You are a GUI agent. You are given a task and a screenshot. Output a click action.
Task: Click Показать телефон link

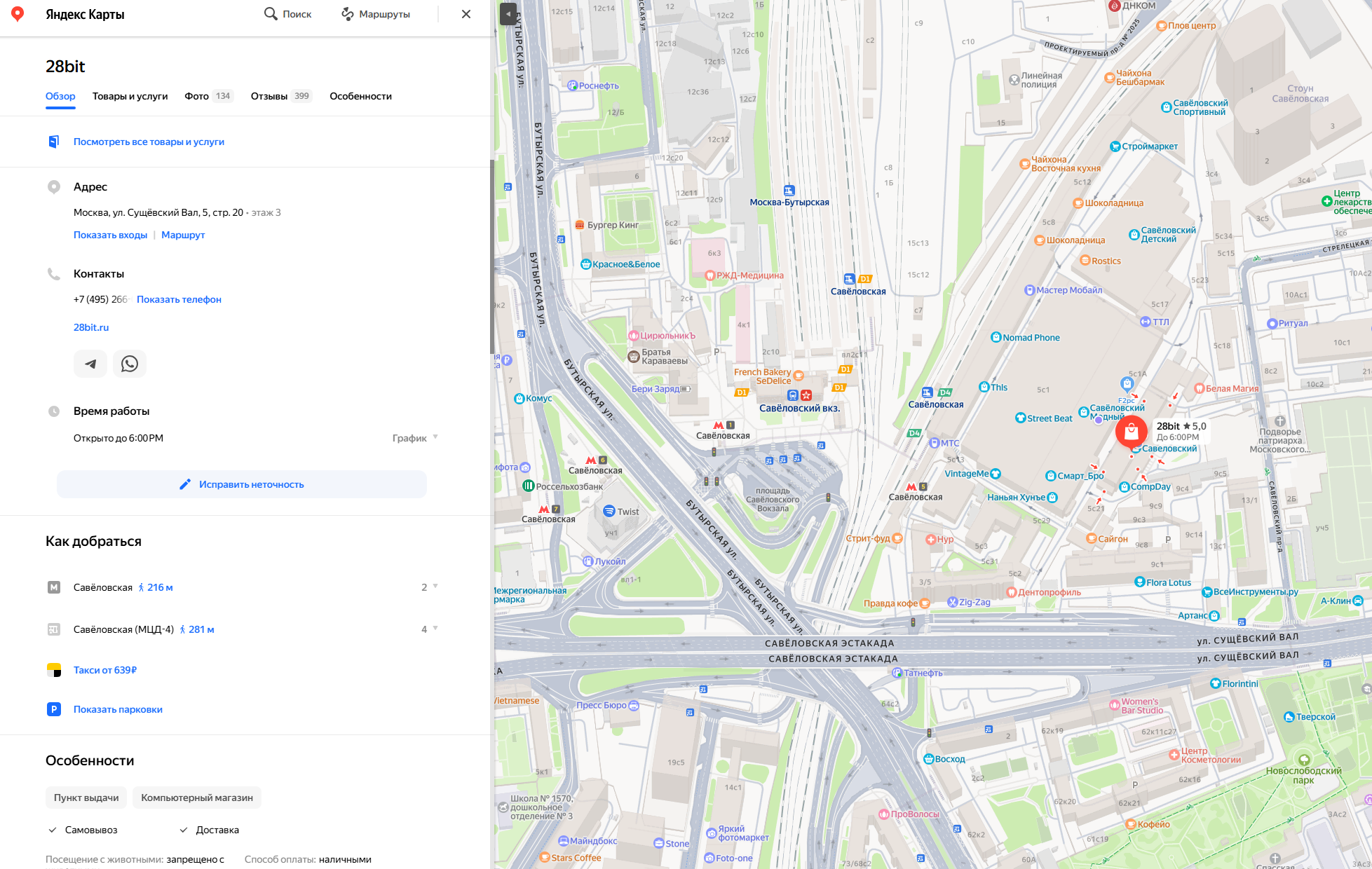[179, 299]
